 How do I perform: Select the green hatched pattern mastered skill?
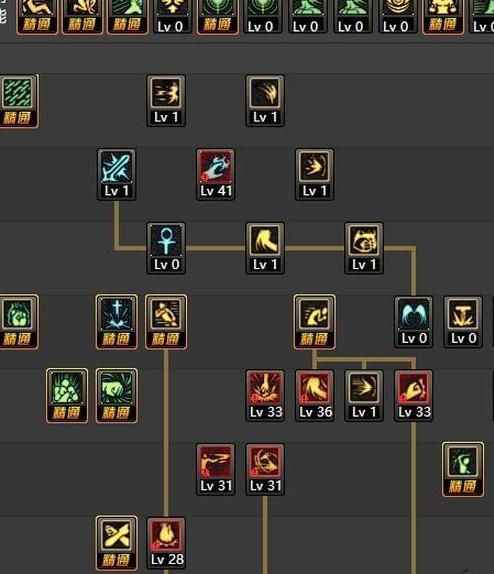pyautogui.click(x=18, y=101)
